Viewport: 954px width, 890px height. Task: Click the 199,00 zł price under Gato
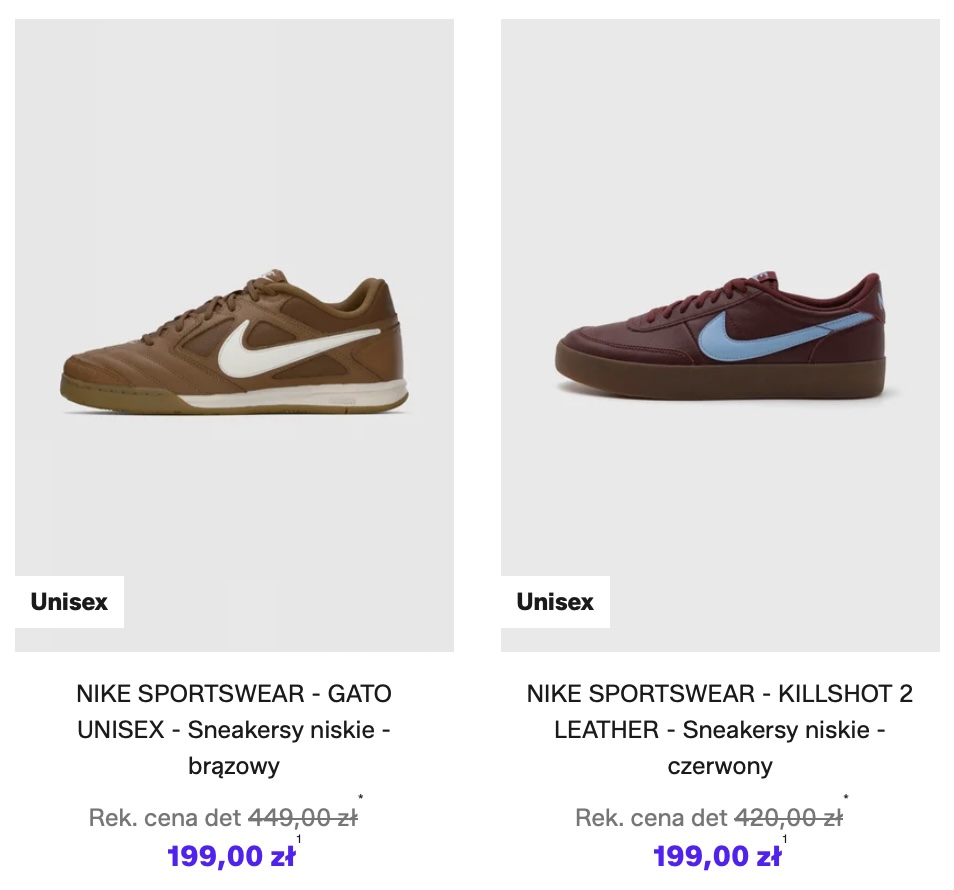[231, 856]
